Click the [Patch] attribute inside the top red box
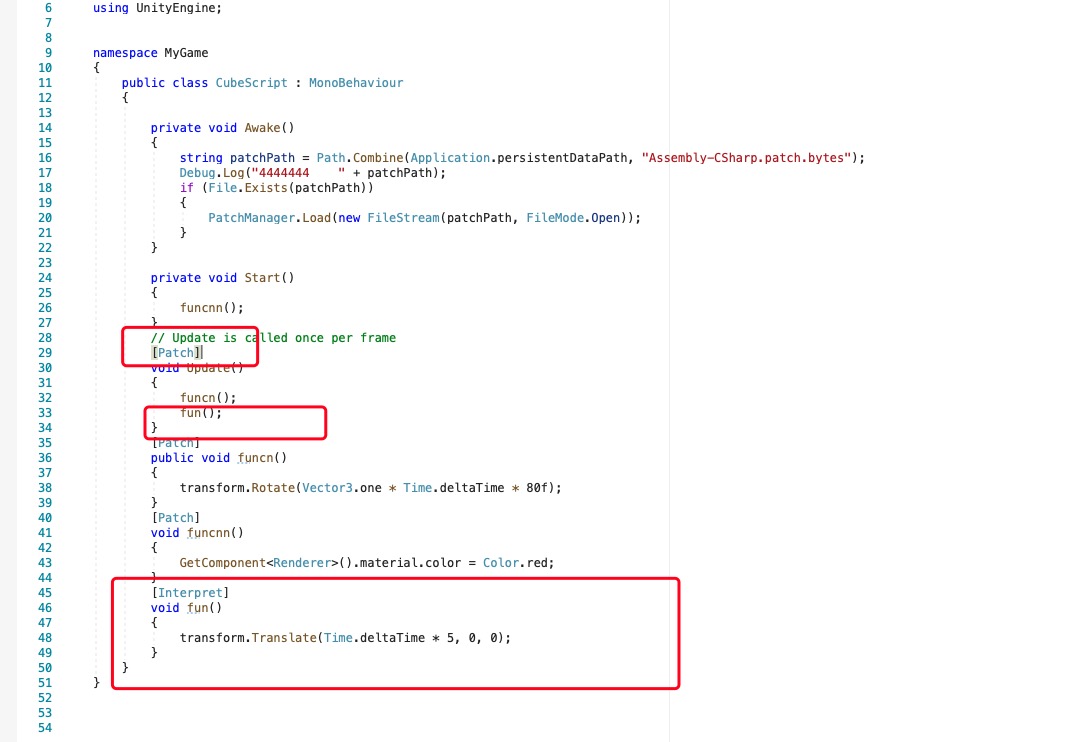 tap(176, 352)
